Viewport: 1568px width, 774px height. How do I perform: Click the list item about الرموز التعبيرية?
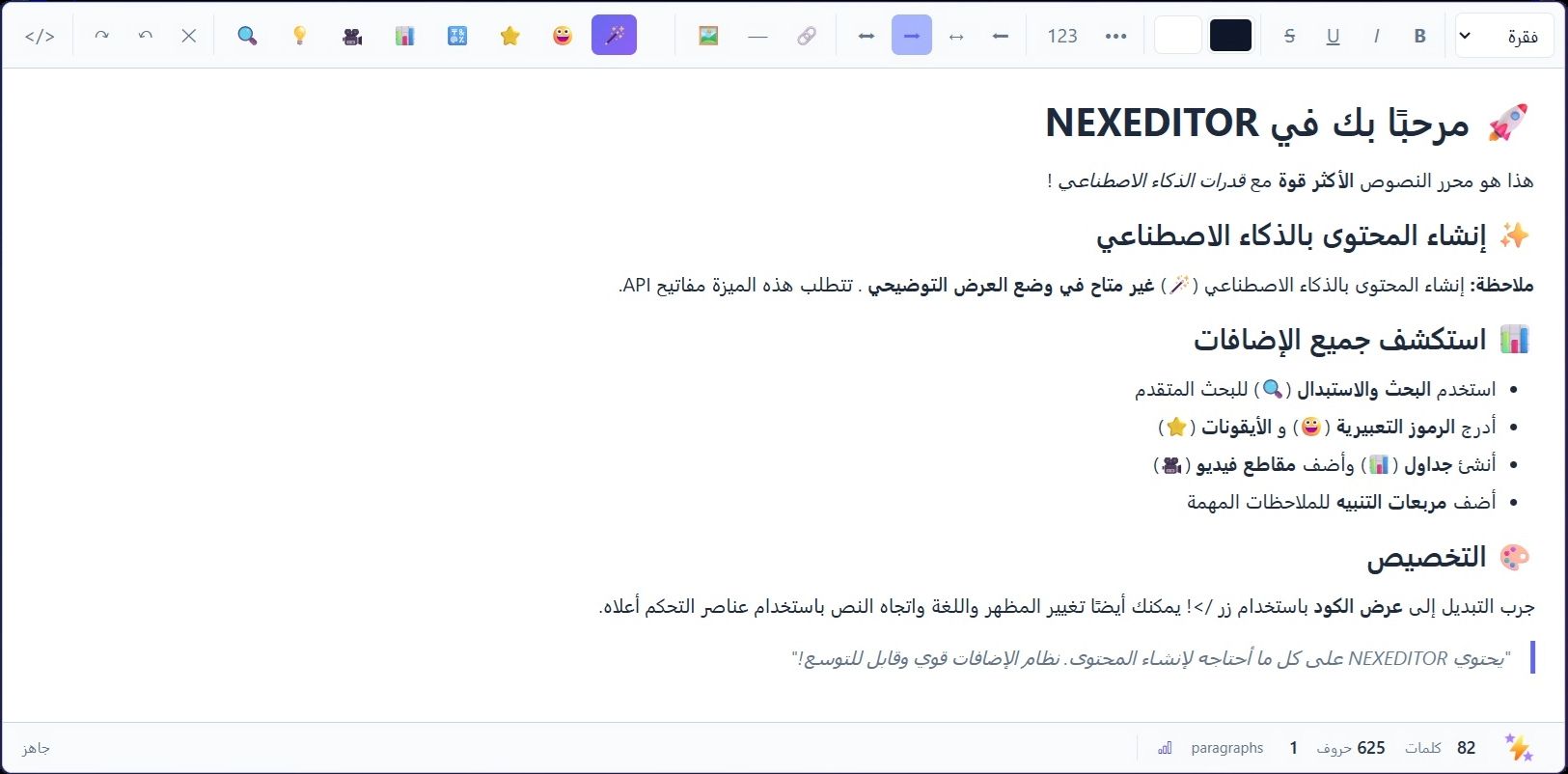coord(1327,427)
